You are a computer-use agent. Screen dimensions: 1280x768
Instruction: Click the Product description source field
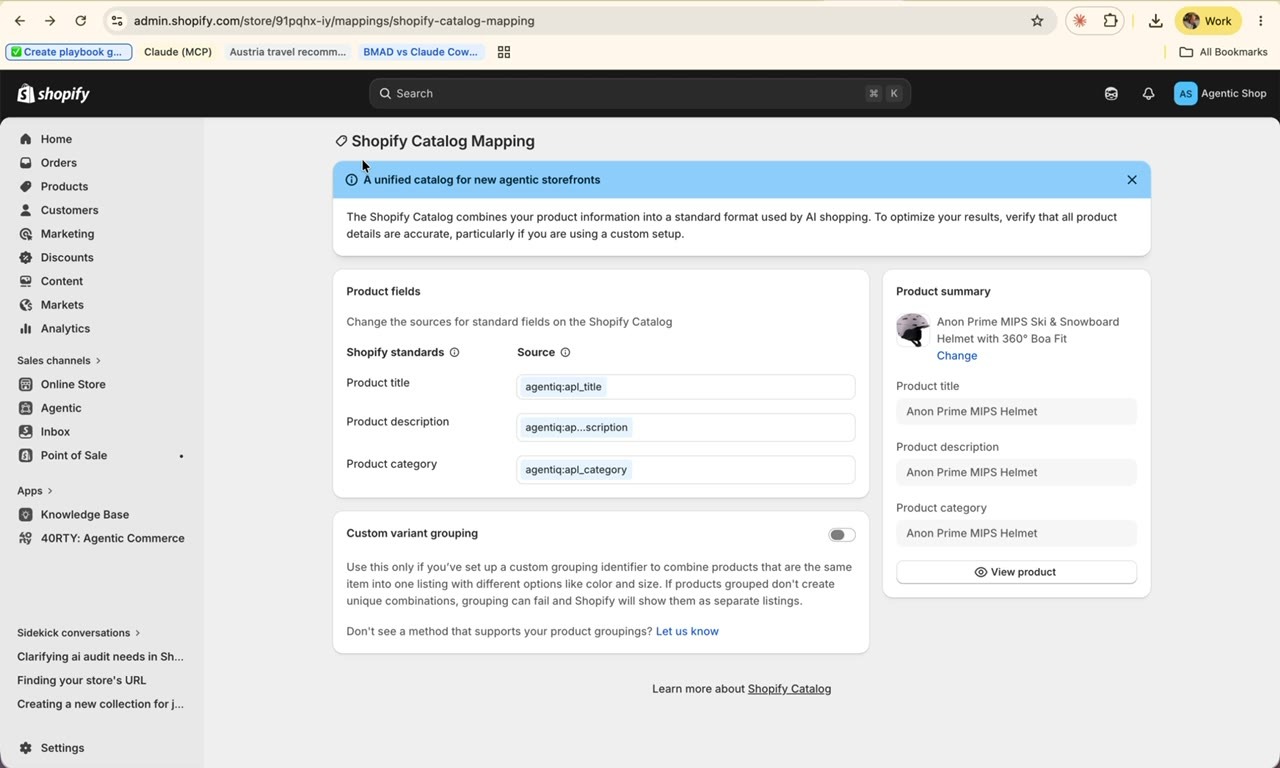[x=685, y=427]
